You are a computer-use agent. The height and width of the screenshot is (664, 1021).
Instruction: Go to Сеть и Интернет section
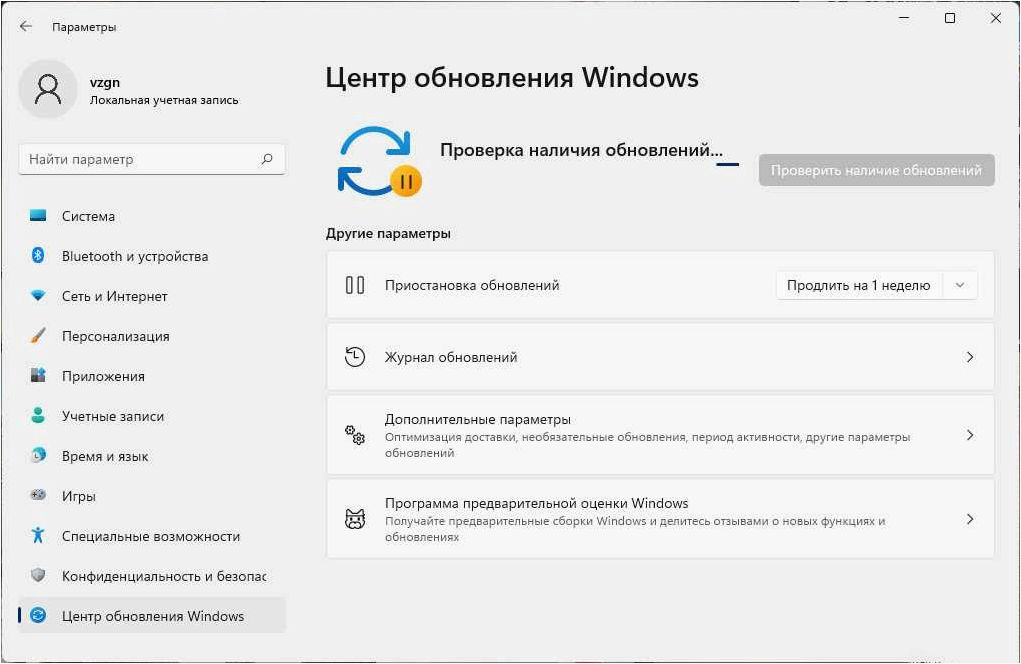click(x=152, y=296)
